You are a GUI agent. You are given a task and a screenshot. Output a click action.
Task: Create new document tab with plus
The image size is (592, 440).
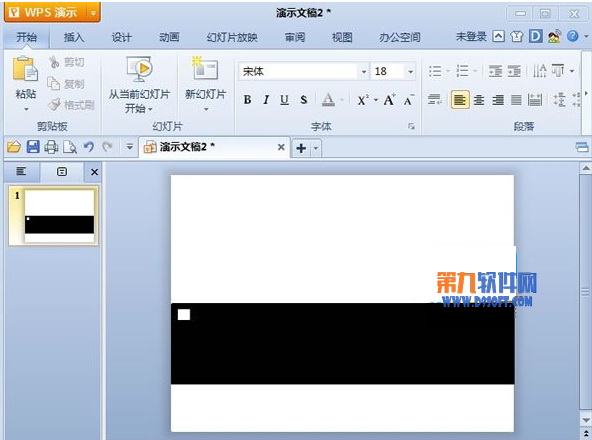301,148
